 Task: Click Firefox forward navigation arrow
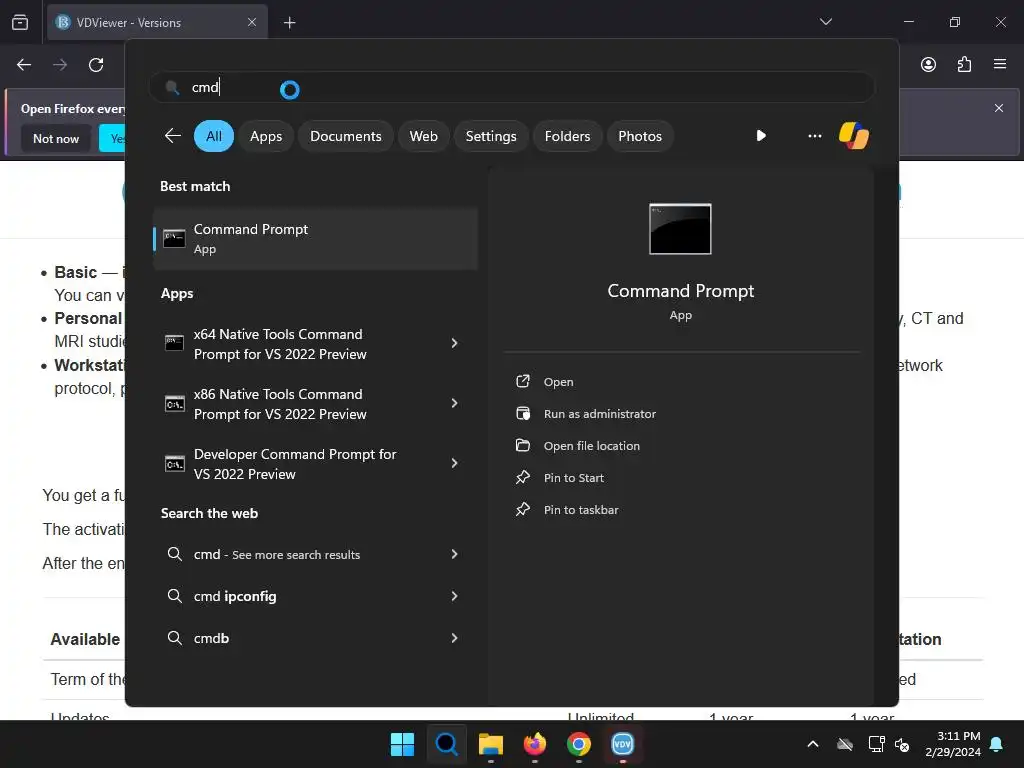coord(60,65)
